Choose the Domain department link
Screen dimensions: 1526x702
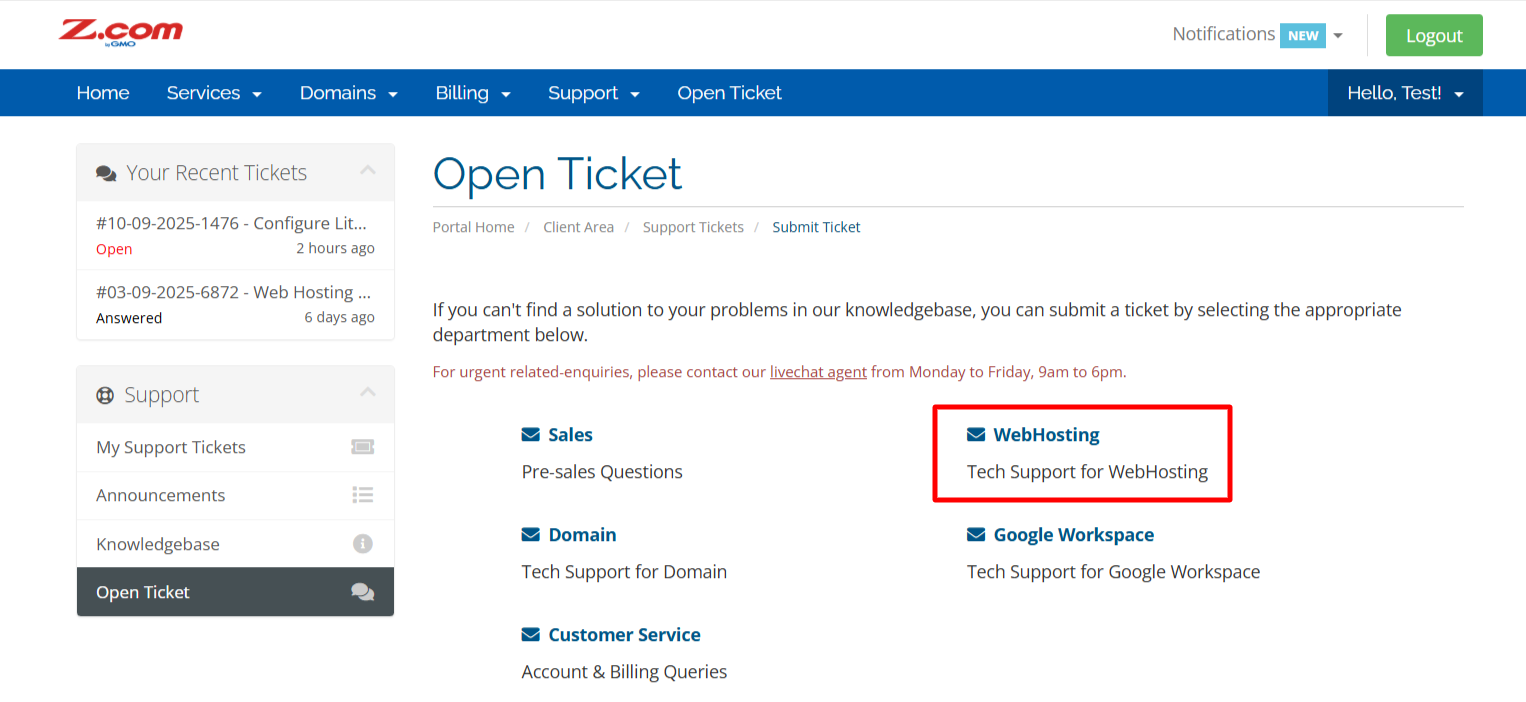click(582, 535)
